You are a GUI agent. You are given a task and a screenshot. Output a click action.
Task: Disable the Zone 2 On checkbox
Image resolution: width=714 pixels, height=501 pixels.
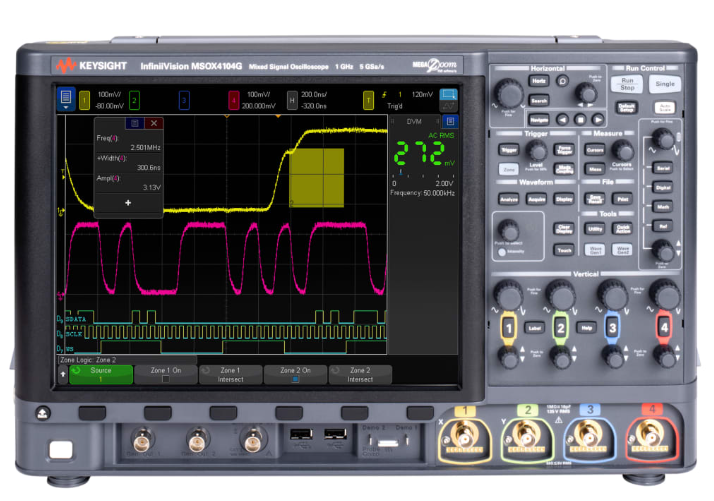295,379
